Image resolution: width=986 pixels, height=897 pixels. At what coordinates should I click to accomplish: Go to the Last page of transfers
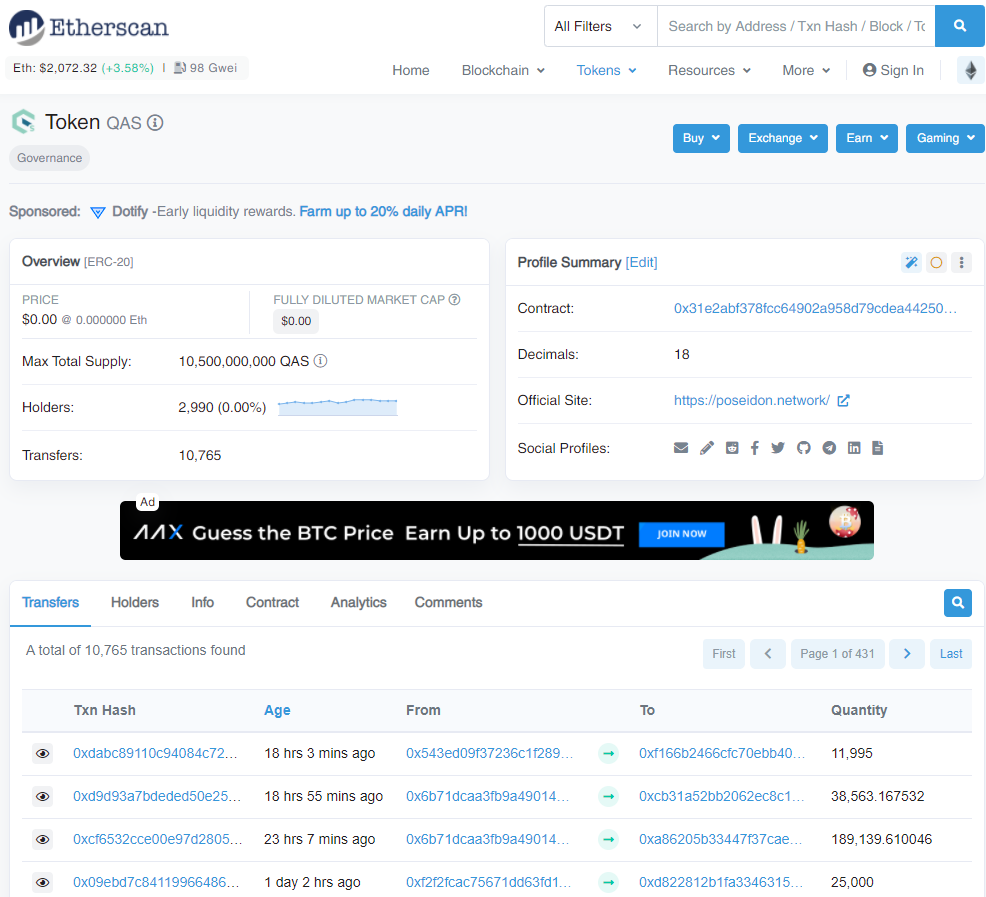951,654
